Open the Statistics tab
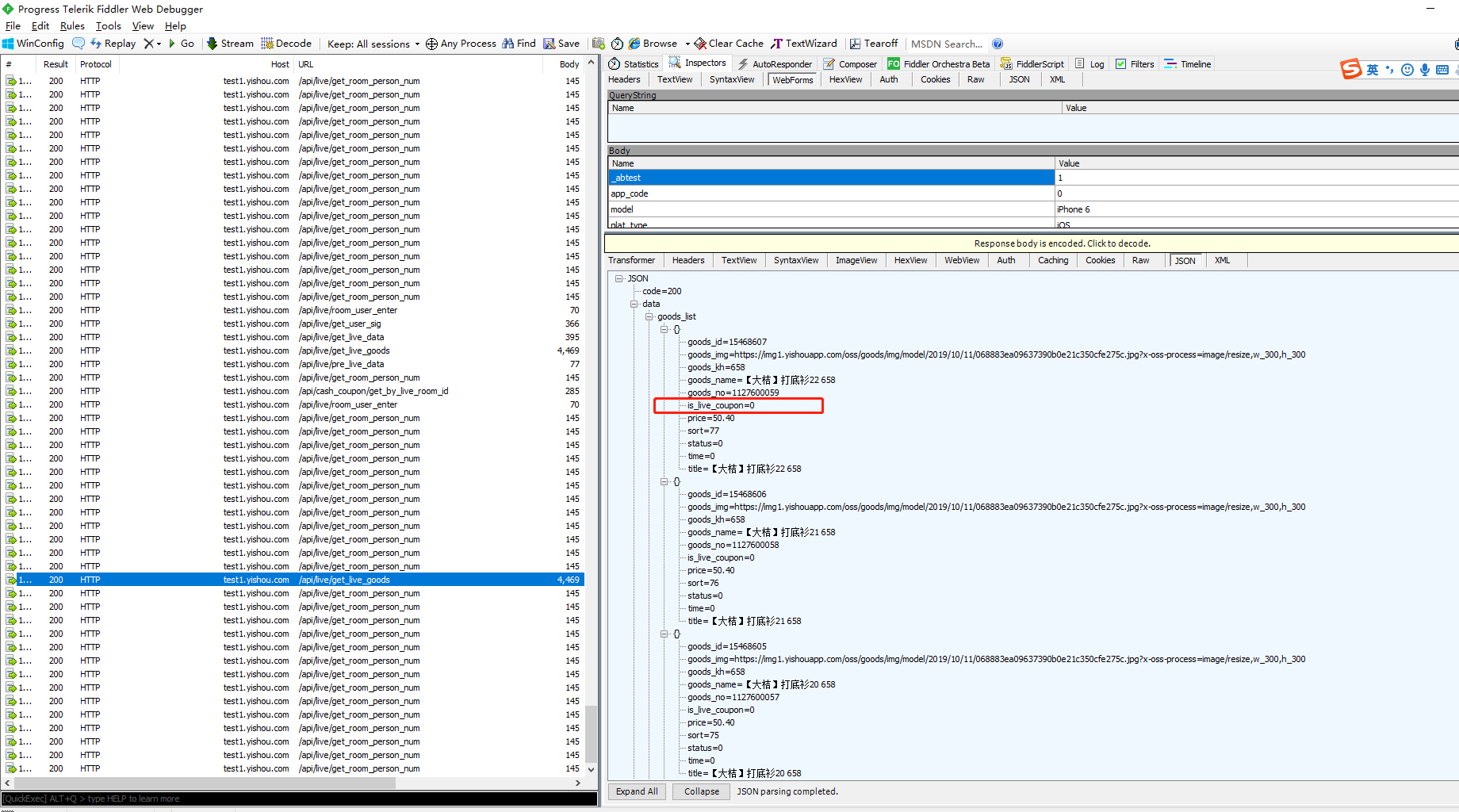Viewport: 1459px width, 812px height. [x=634, y=64]
